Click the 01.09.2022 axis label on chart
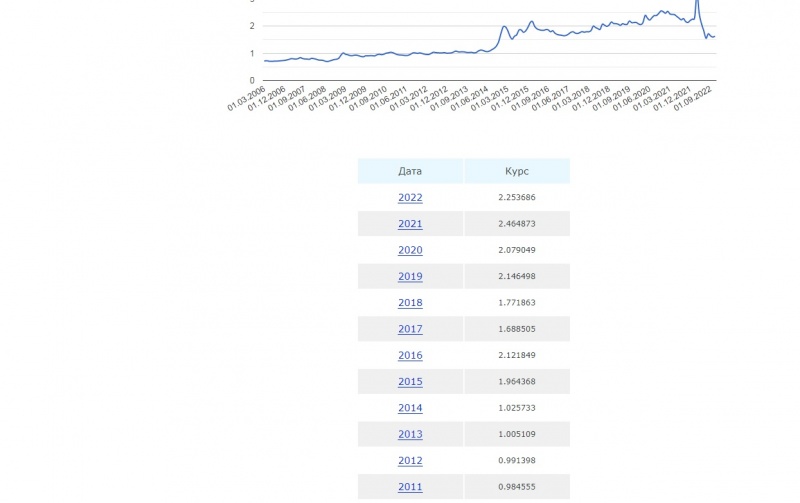Screen dimensions: 800x503 pyautogui.click(x=698, y=104)
